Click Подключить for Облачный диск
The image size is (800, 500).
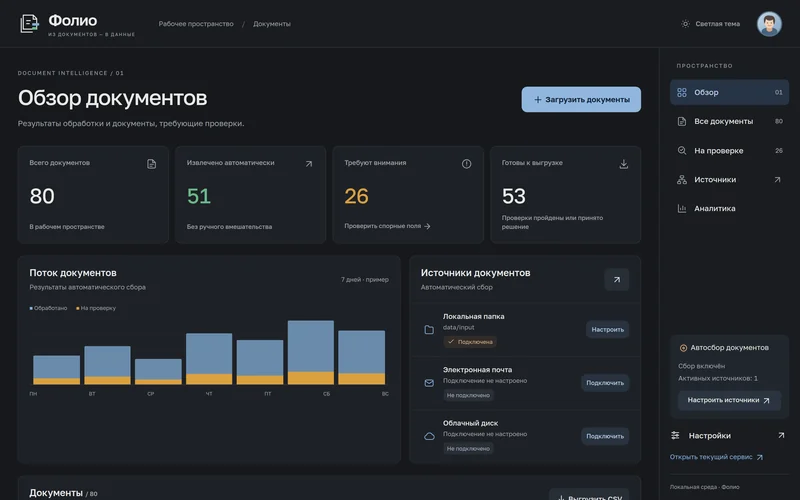point(605,436)
